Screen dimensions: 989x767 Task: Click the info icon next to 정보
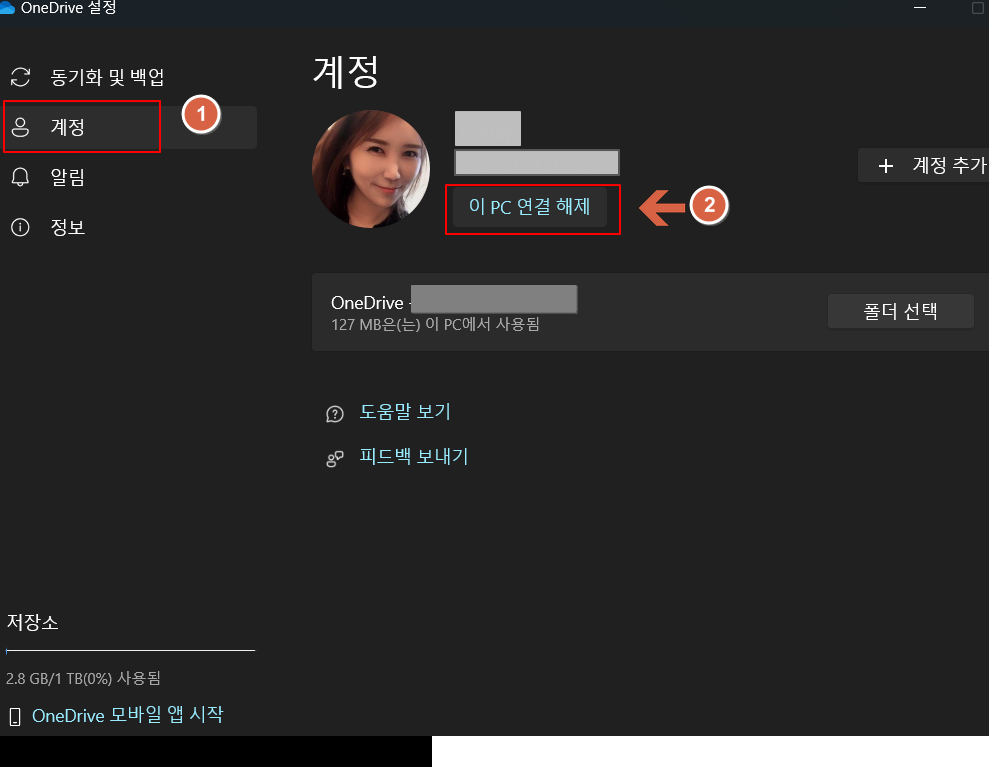[21, 227]
